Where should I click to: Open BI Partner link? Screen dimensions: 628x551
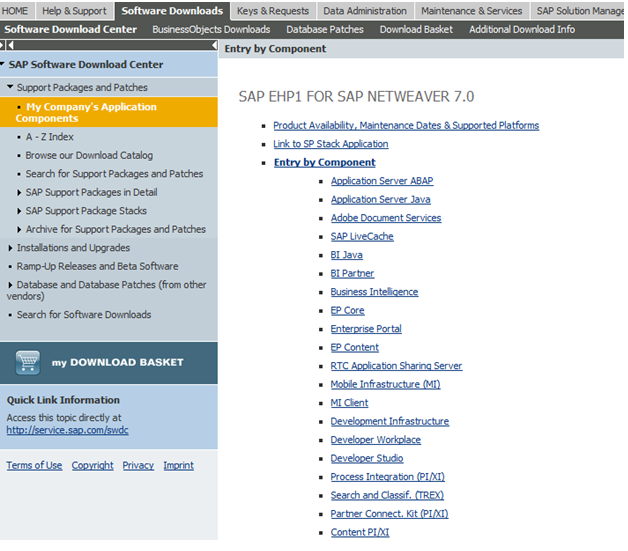[x=352, y=273]
